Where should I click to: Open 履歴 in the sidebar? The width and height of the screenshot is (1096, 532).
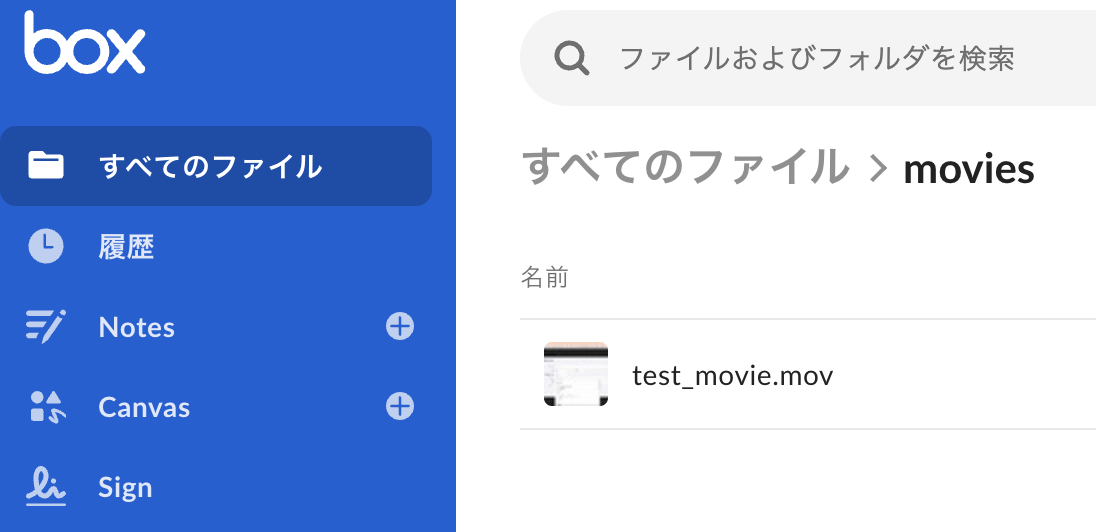126,247
